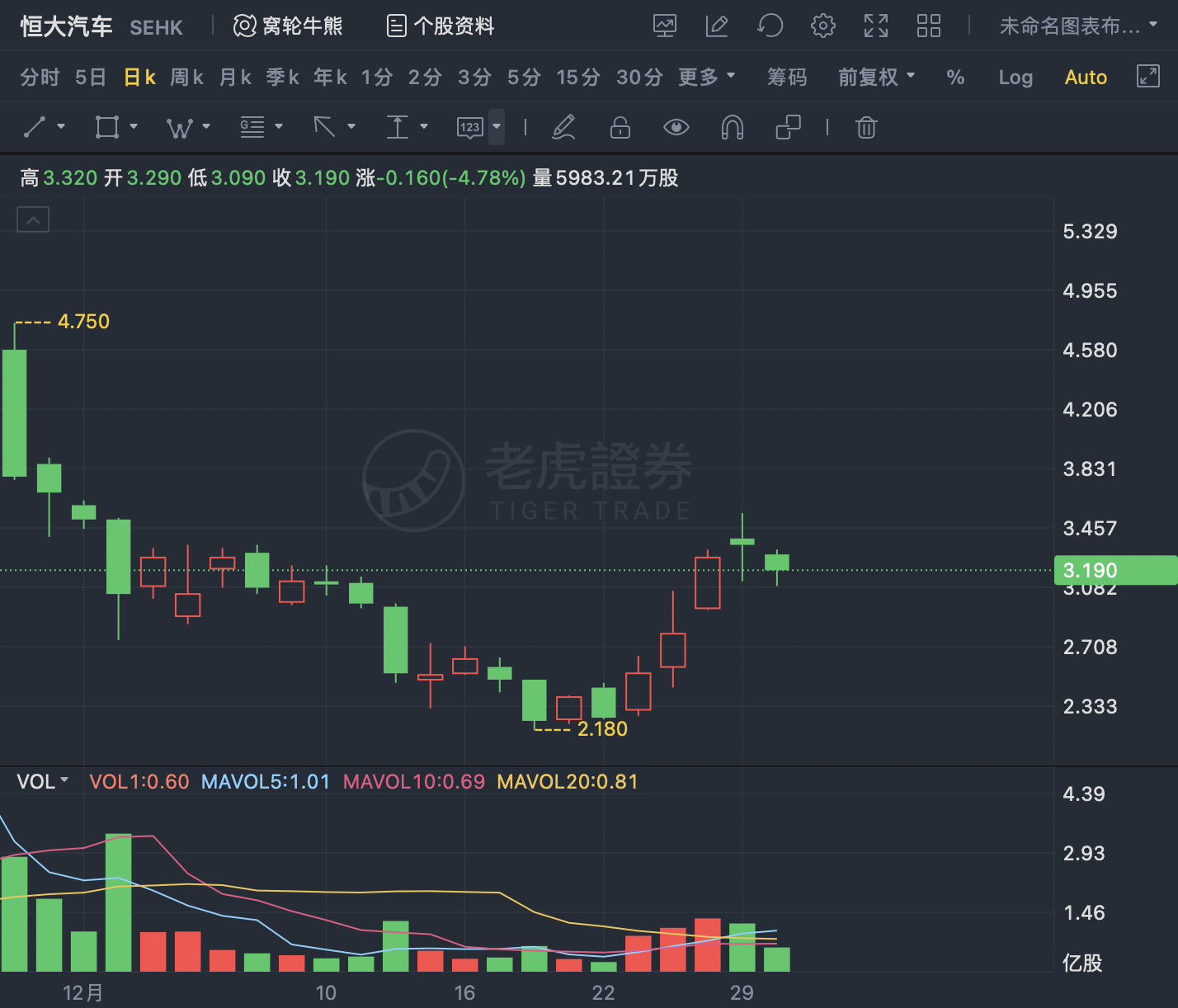Click the current price tag 3.190
Image resolution: width=1178 pixels, height=1008 pixels.
point(1115,570)
